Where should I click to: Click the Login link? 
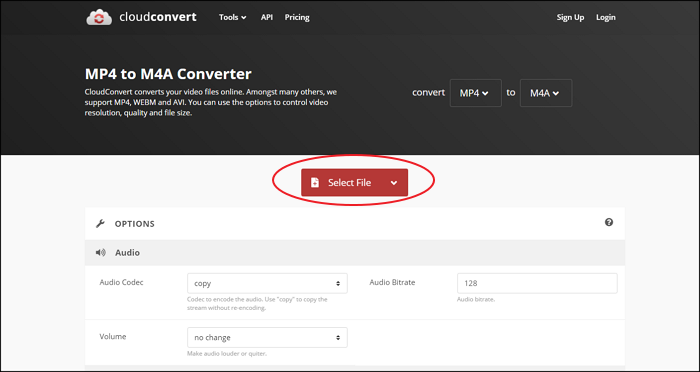[606, 17]
